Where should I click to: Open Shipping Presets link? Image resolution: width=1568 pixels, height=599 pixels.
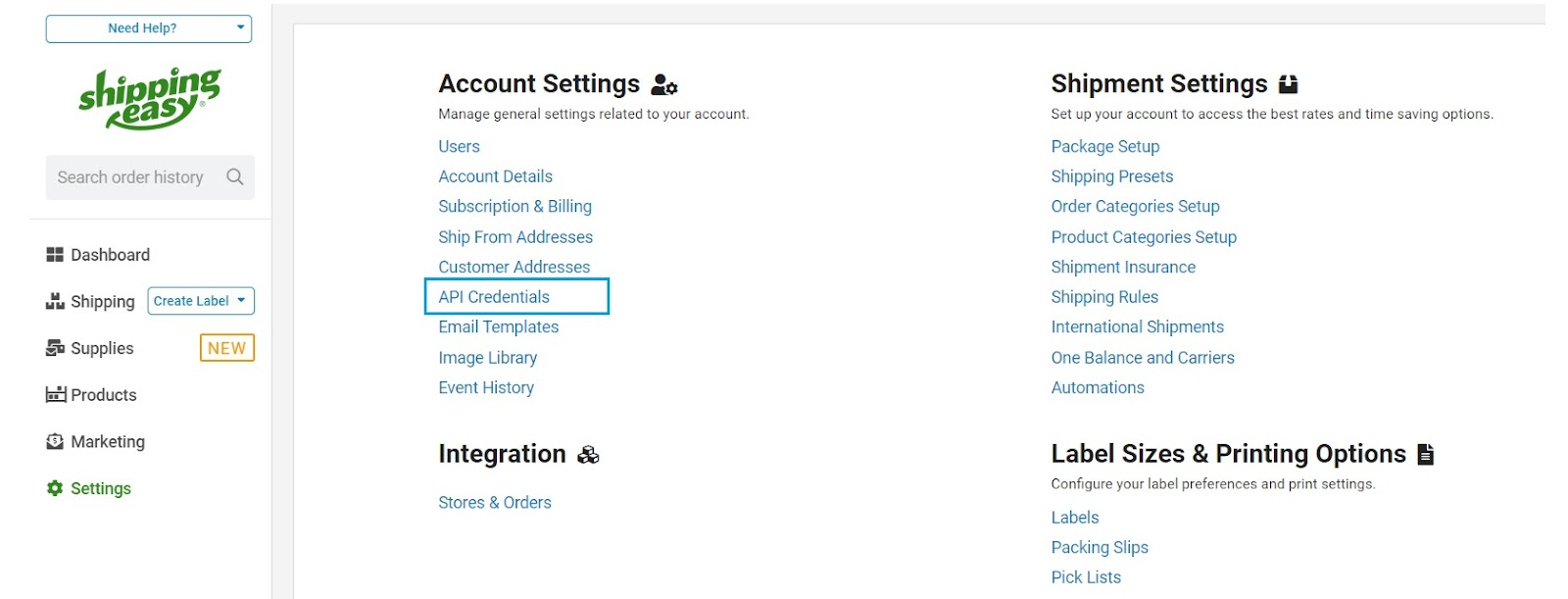(1111, 176)
